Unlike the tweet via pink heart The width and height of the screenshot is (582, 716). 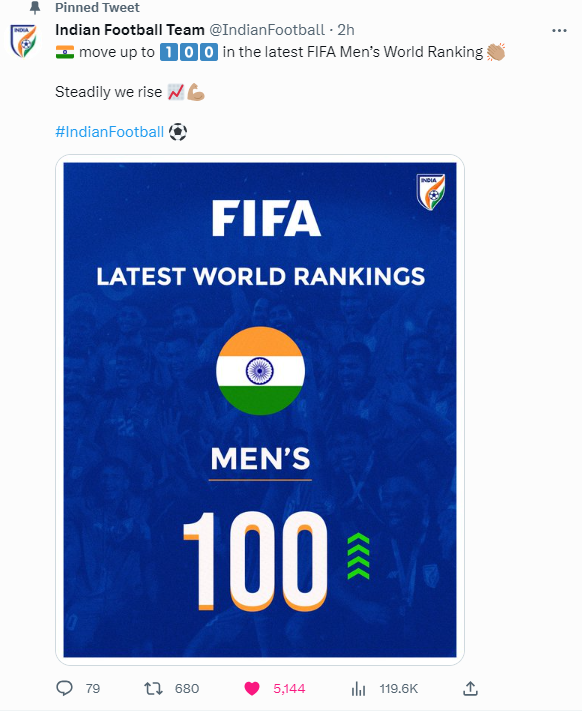coord(252,688)
